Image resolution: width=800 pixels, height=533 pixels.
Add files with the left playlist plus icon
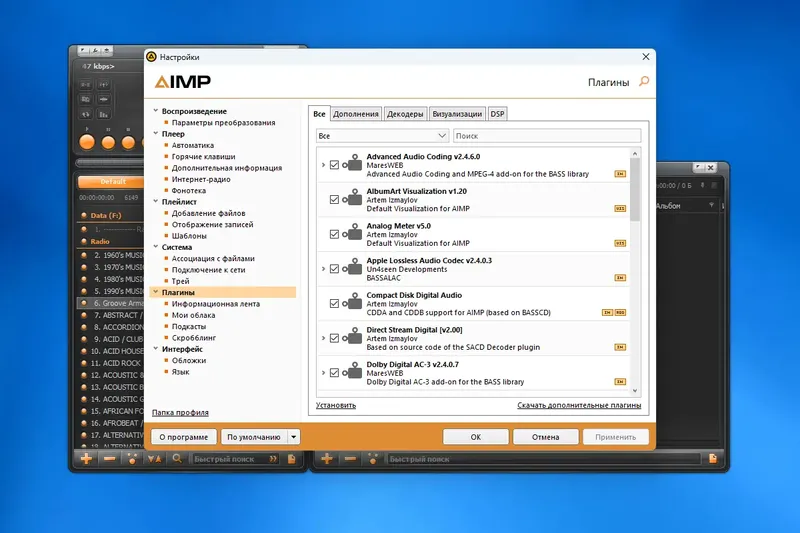point(87,459)
